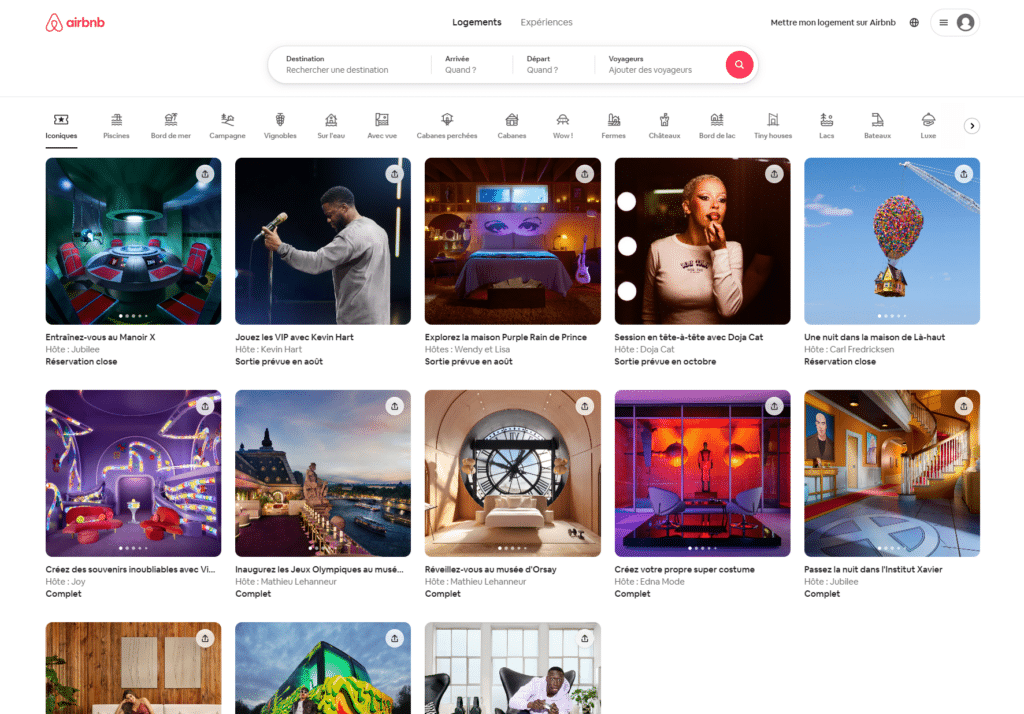Click the red search magnifier button
The height and width of the screenshot is (714, 1024).
(738, 65)
